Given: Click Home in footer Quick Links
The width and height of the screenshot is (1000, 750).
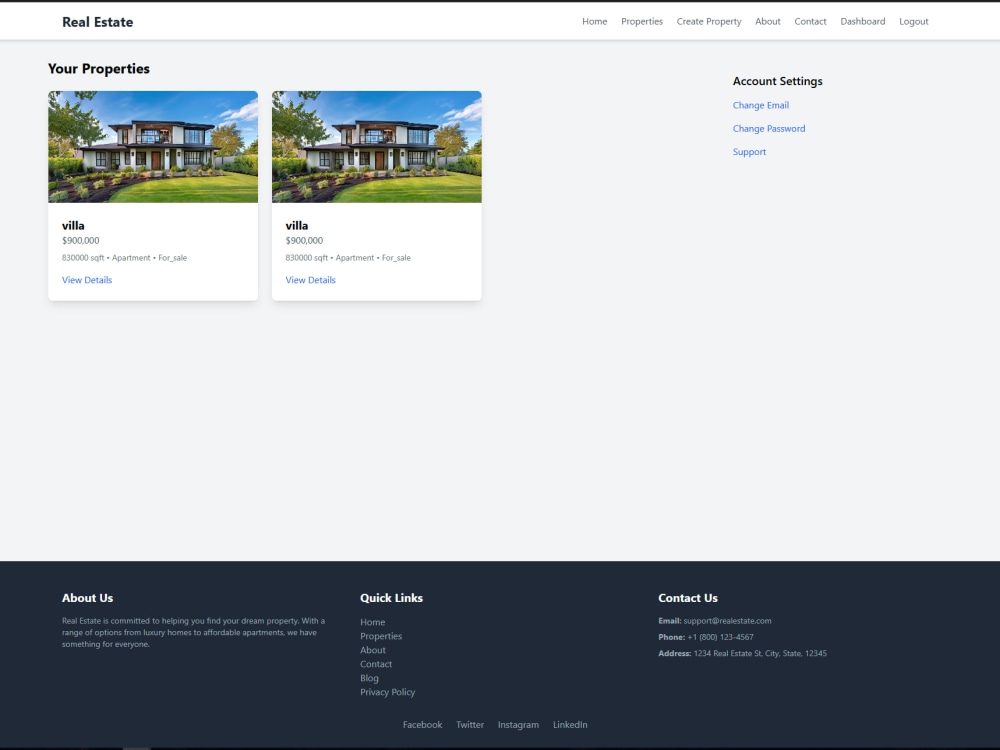Looking at the screenshot, I should [x=372, y=622].
